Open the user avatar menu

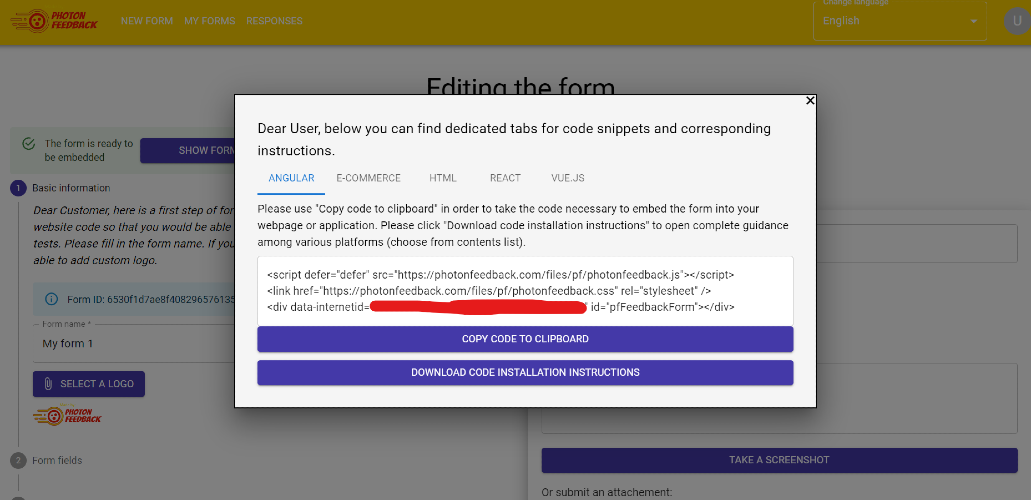[x=1017, y=20]
